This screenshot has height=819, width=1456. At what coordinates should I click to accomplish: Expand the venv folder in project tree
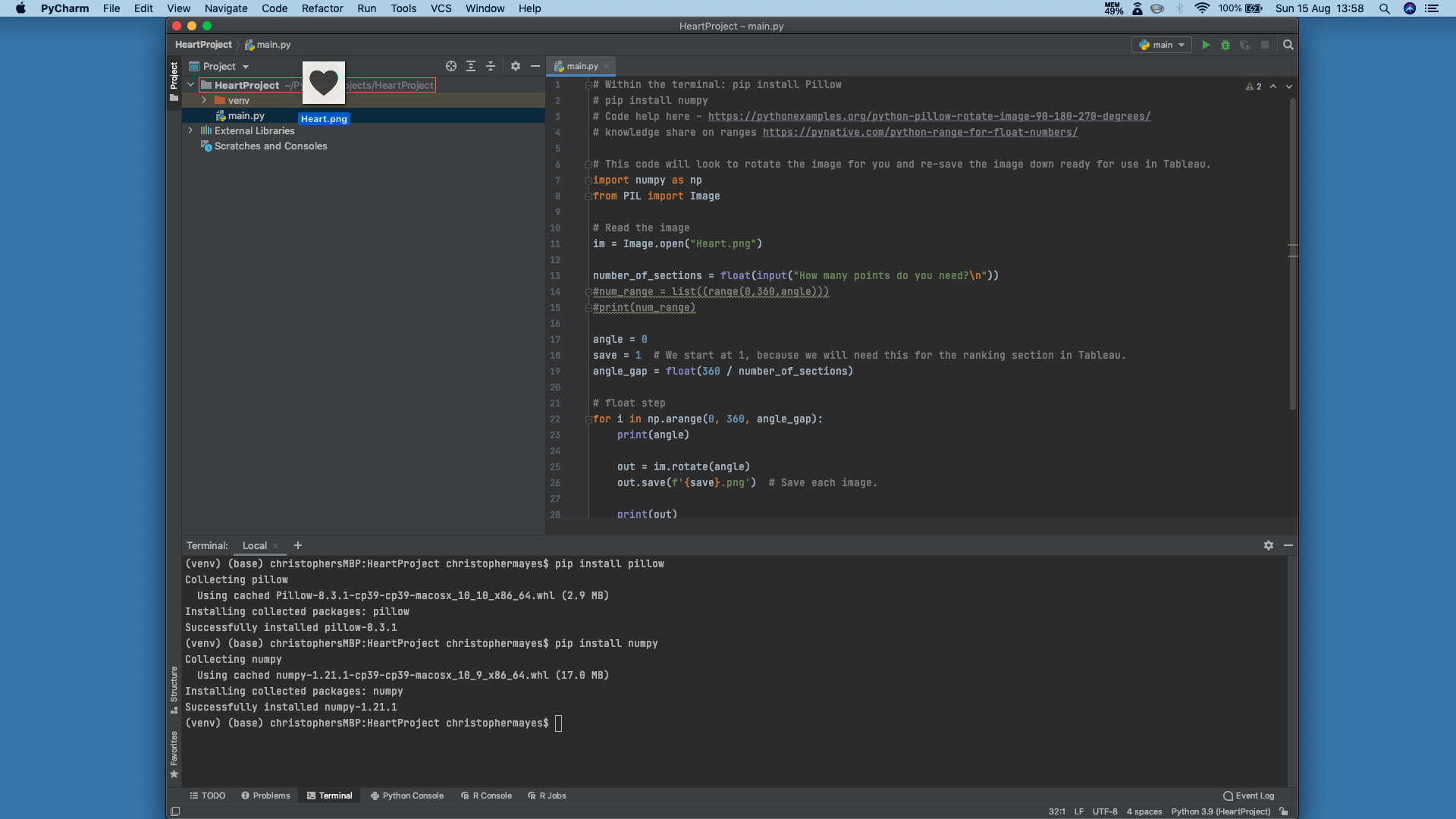tap(204, 100)
